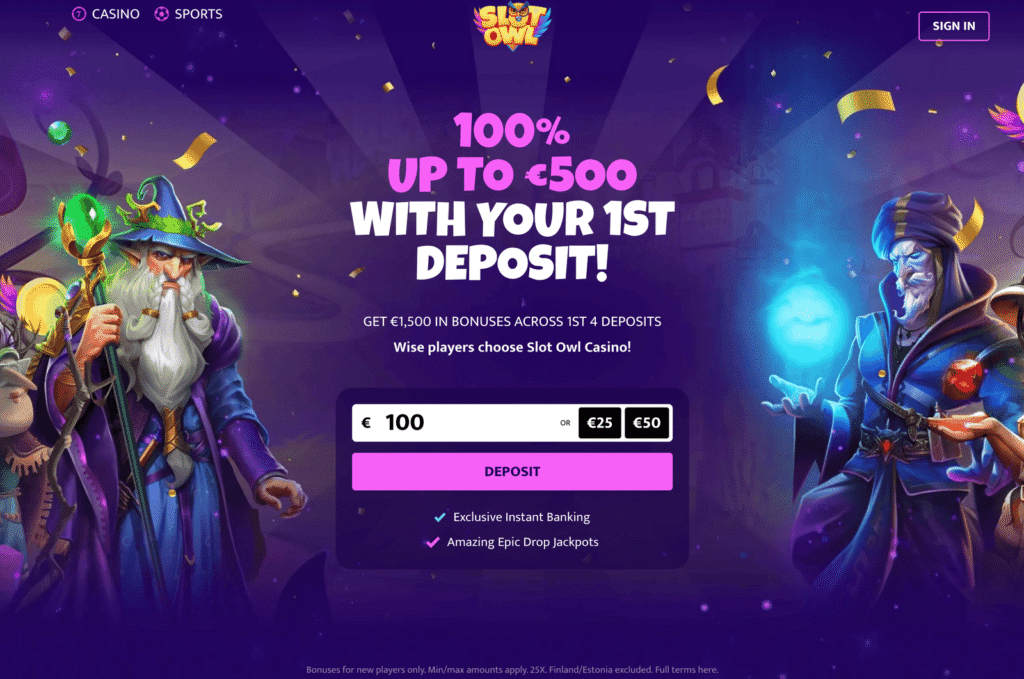Screen dimensions: 1024x679
Task: Click the Get €1,500 in bonuses text
Action: (512, 321)
